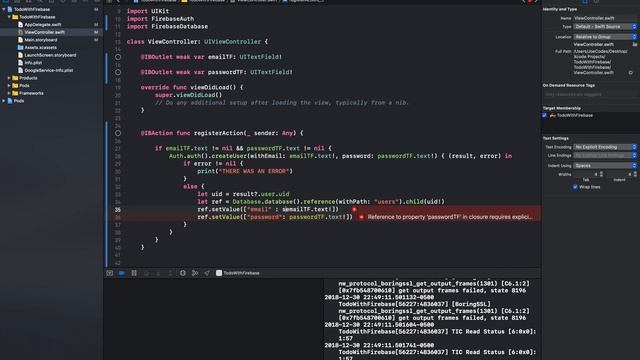Pause program execution in debug bar
Viewport: 640px width, 360px height.
(x=134, y=273)
